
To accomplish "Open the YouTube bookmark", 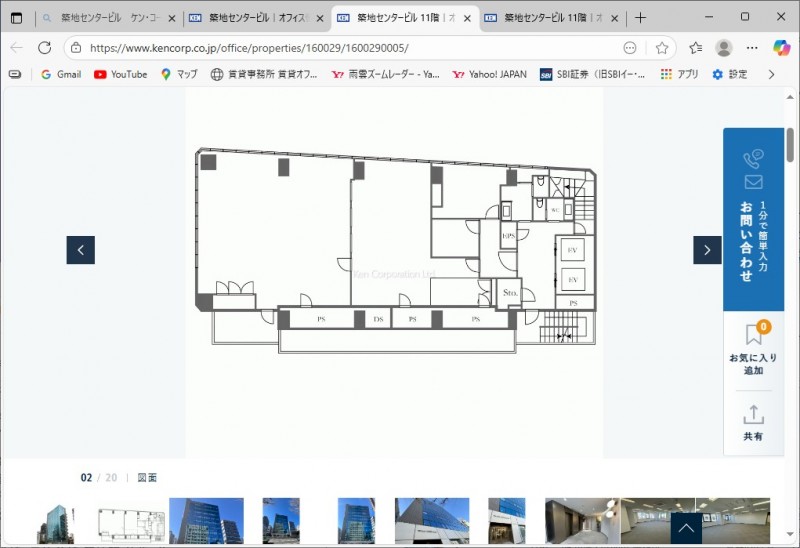I will [120, 74].
